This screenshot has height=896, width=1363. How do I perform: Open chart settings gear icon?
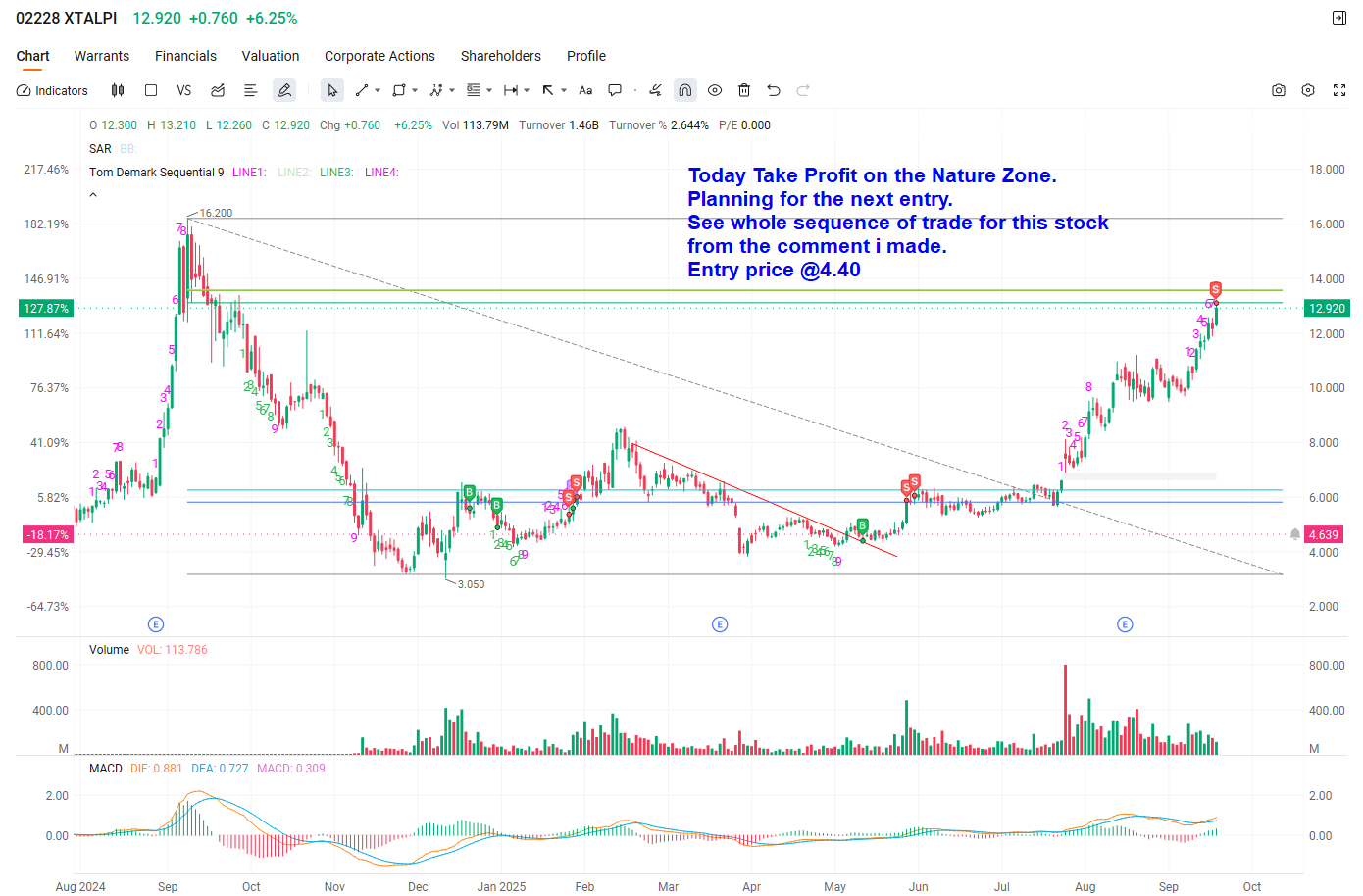click(x=1307, y=90)
